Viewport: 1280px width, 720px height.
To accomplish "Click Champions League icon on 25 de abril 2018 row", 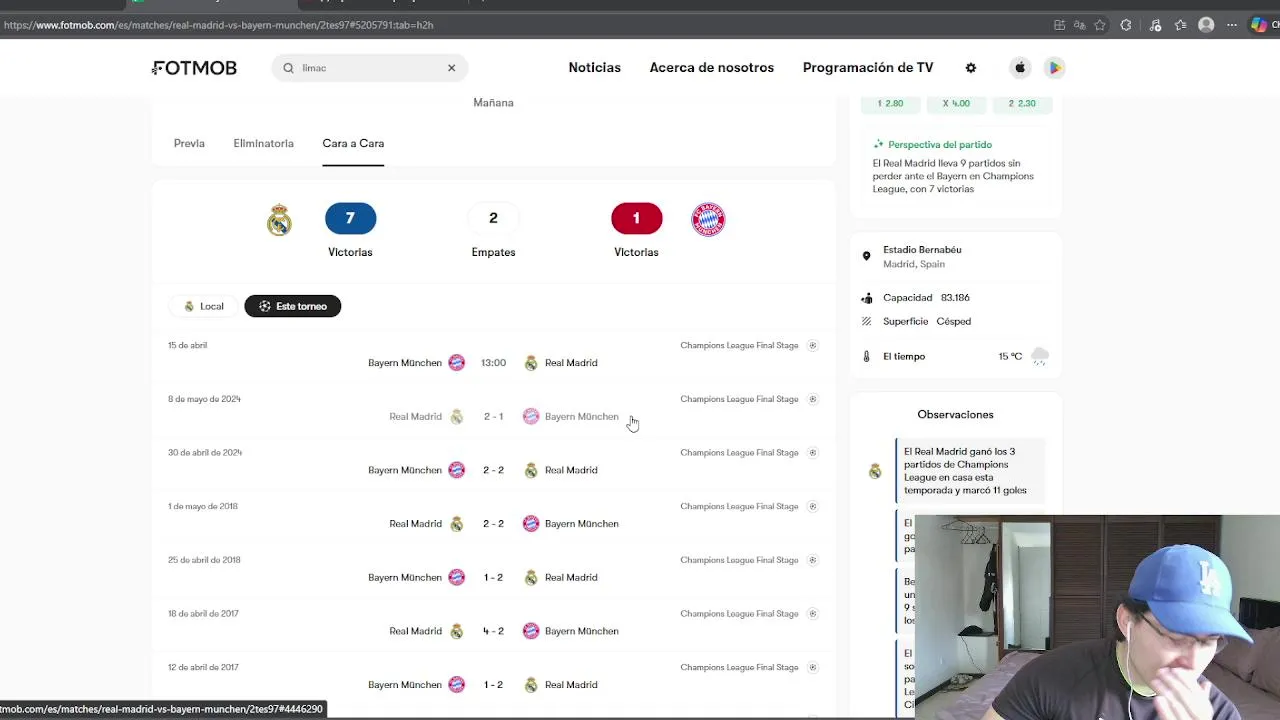I will point(812,560).
